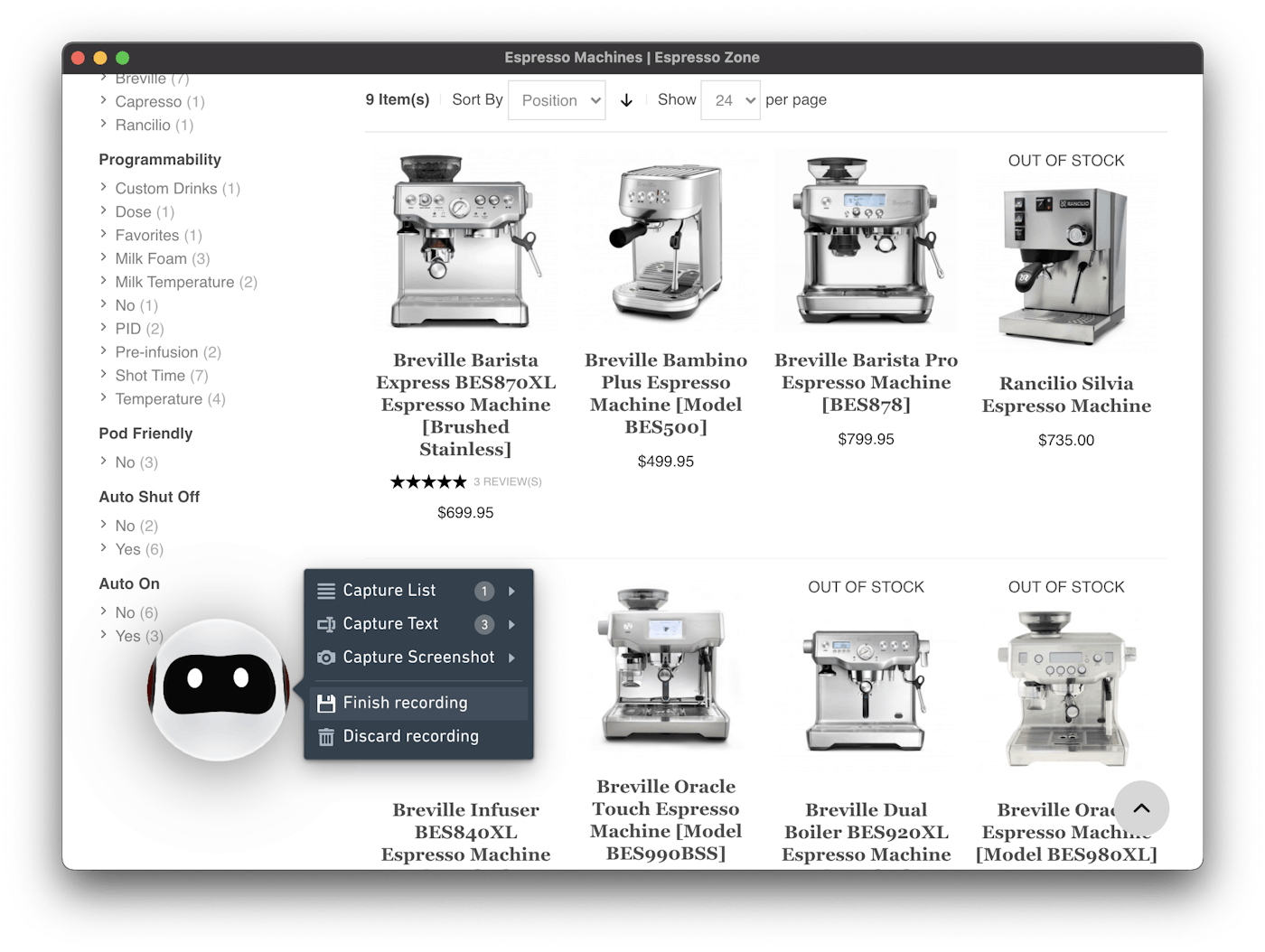Click Capture Text count badge 3
The width and height of the screenshot is (1265, 952).
484,624
